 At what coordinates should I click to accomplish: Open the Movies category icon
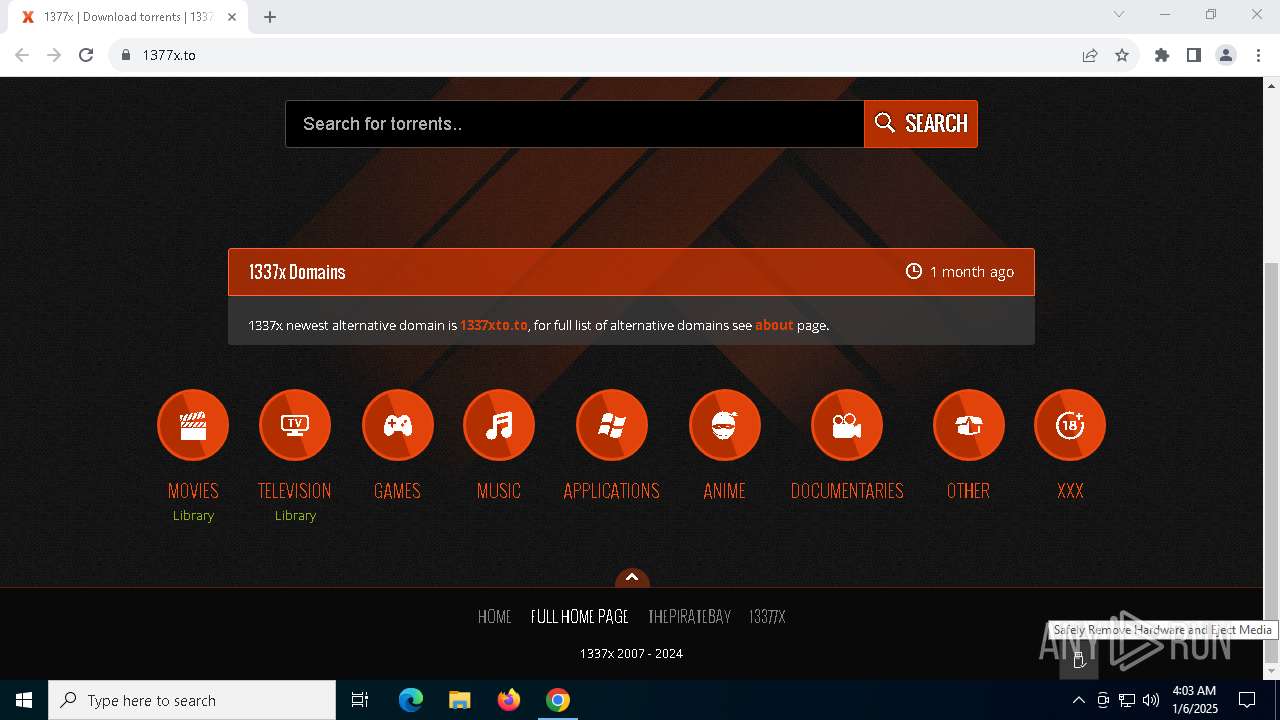coord(193,425)
